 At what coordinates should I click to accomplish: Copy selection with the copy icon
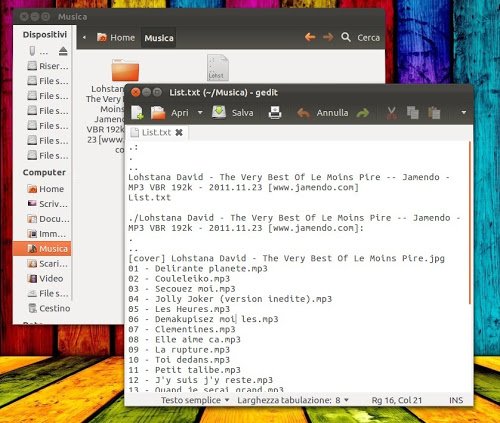click(x=413, y=113)
